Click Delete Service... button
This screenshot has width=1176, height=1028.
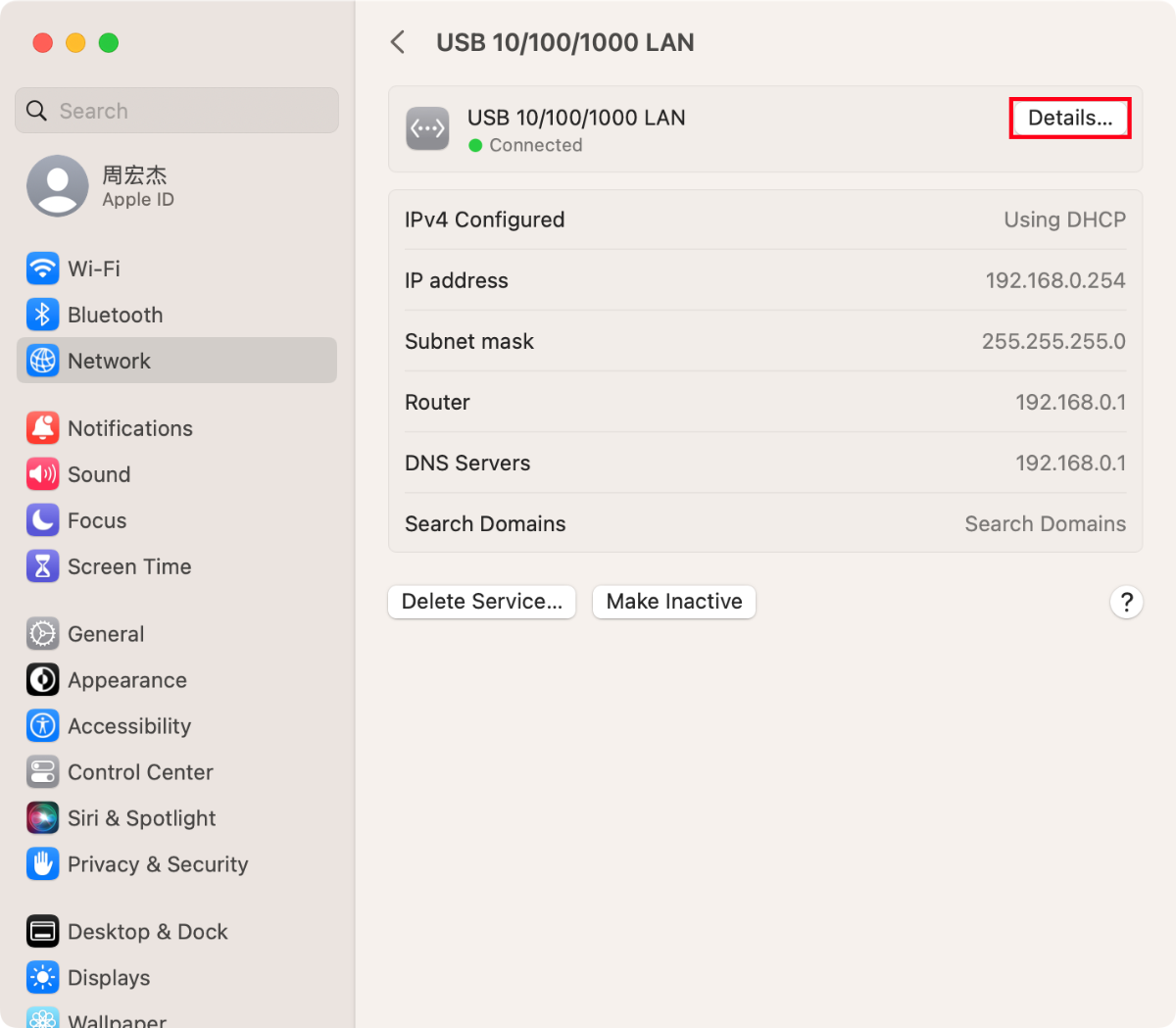point(481,602)
